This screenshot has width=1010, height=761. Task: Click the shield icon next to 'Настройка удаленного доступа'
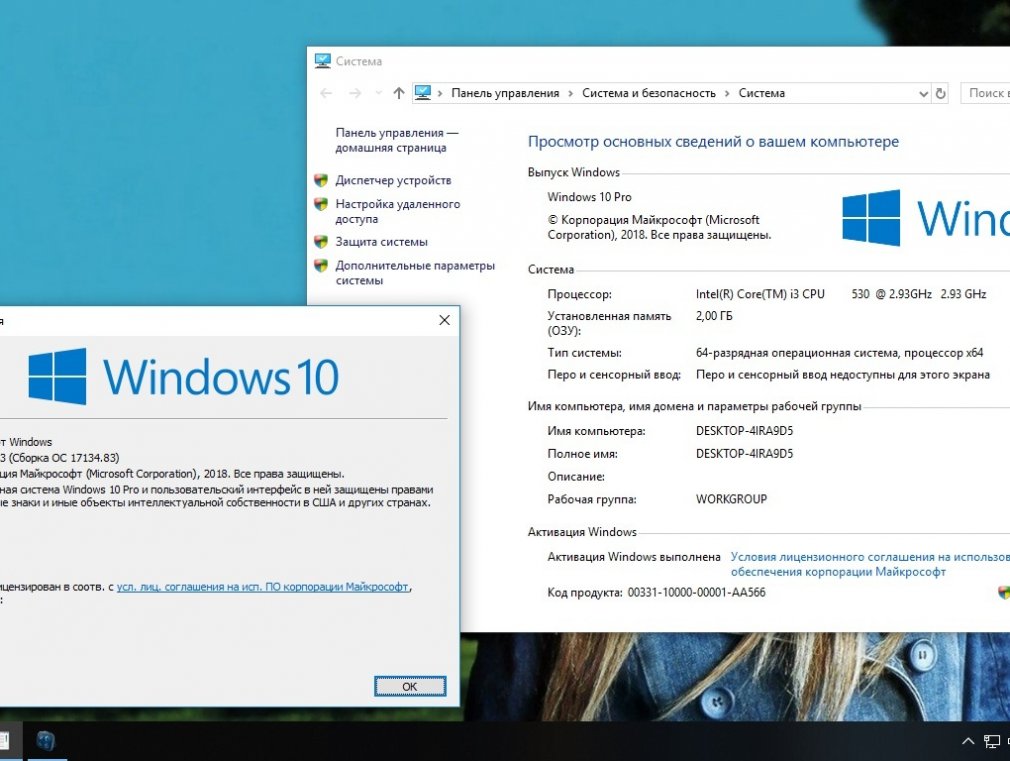coord(321,204)
